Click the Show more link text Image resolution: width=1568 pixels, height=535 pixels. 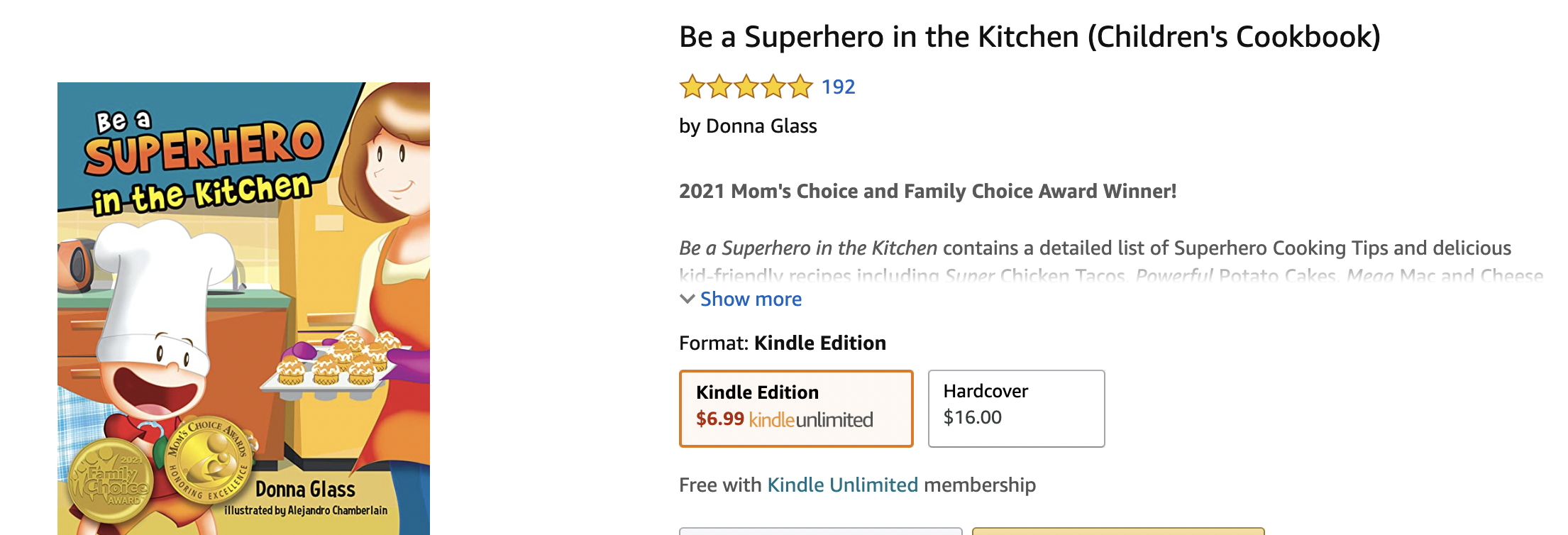pos(751,299)
